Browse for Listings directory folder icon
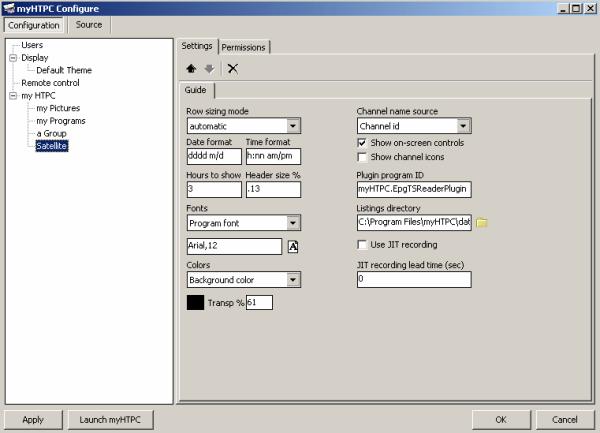The height and width of the screenshot is (433, 600). pyautogui.click(x=481, y=222)
